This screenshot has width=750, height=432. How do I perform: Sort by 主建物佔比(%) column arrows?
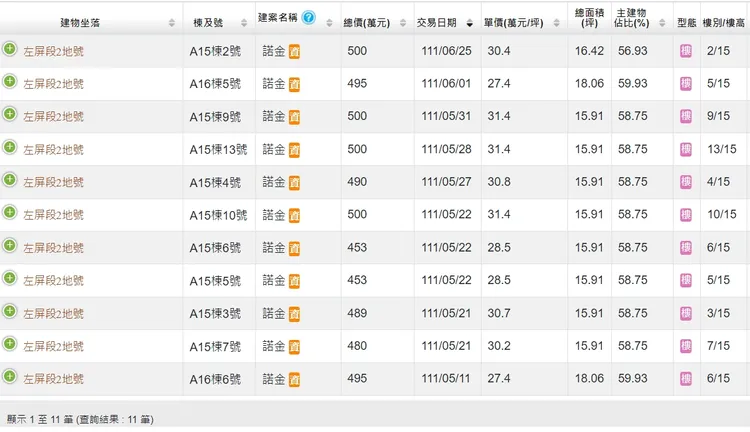[x=662, y=23]
